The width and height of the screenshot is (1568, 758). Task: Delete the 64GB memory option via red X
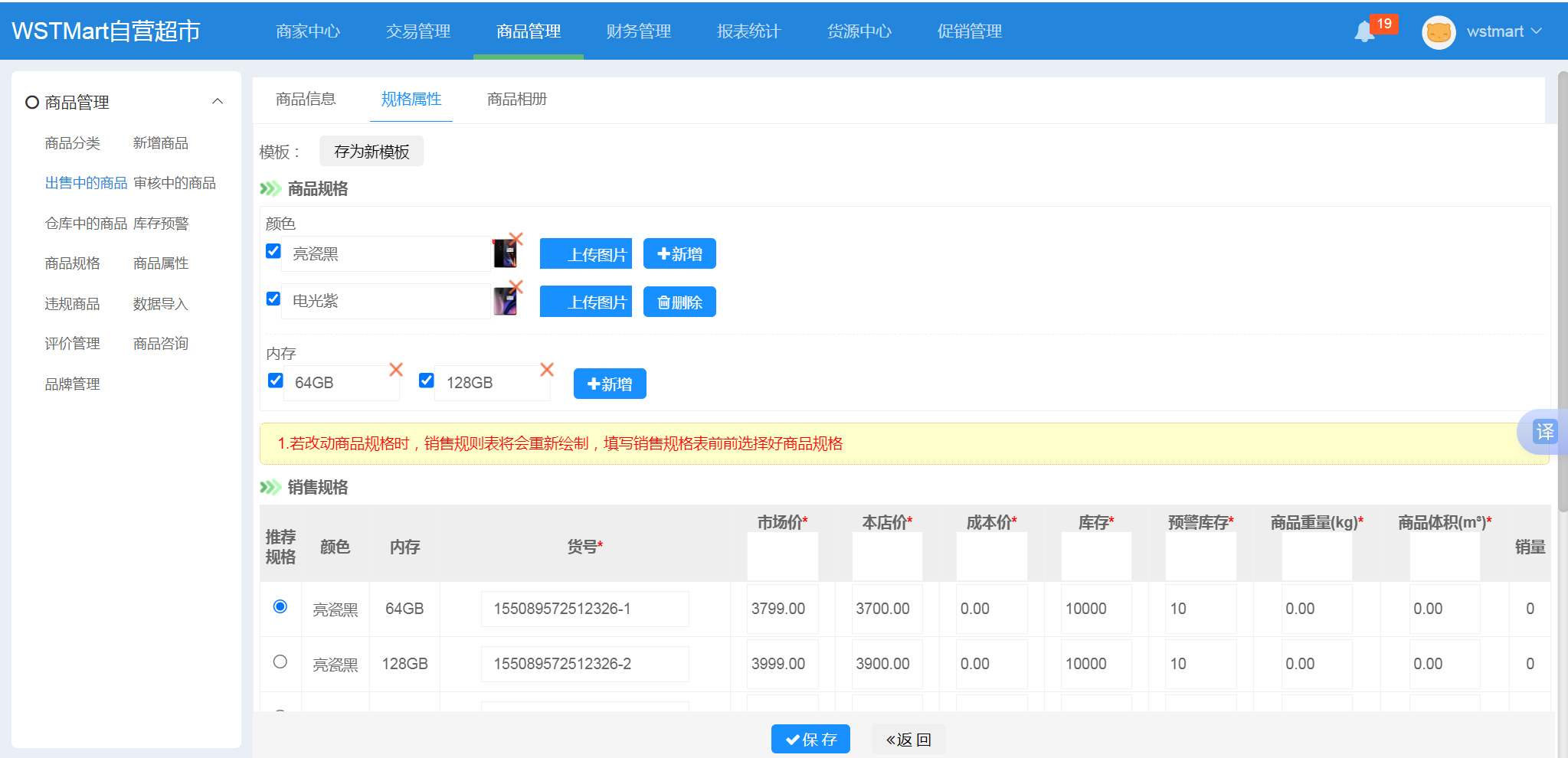tap(396, 370)
